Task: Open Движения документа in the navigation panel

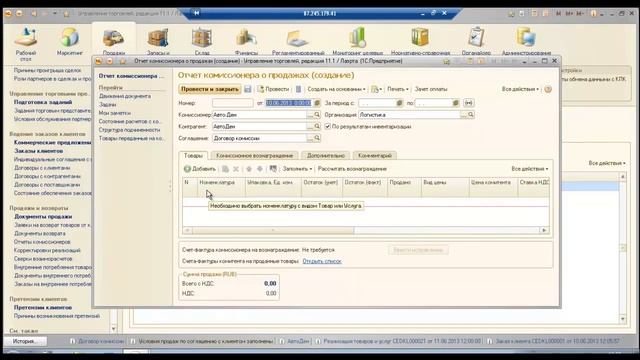Action: click(x=125, y=96)
